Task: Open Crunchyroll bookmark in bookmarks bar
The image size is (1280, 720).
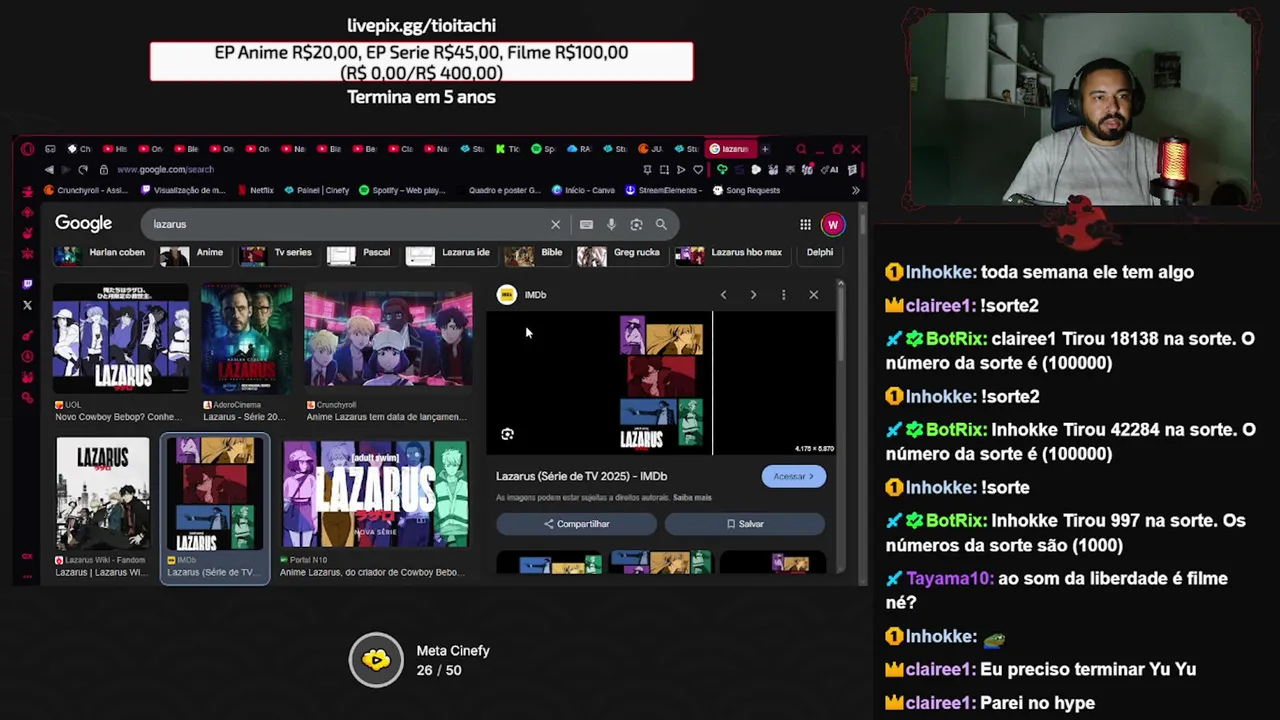Action: (86, 190)
